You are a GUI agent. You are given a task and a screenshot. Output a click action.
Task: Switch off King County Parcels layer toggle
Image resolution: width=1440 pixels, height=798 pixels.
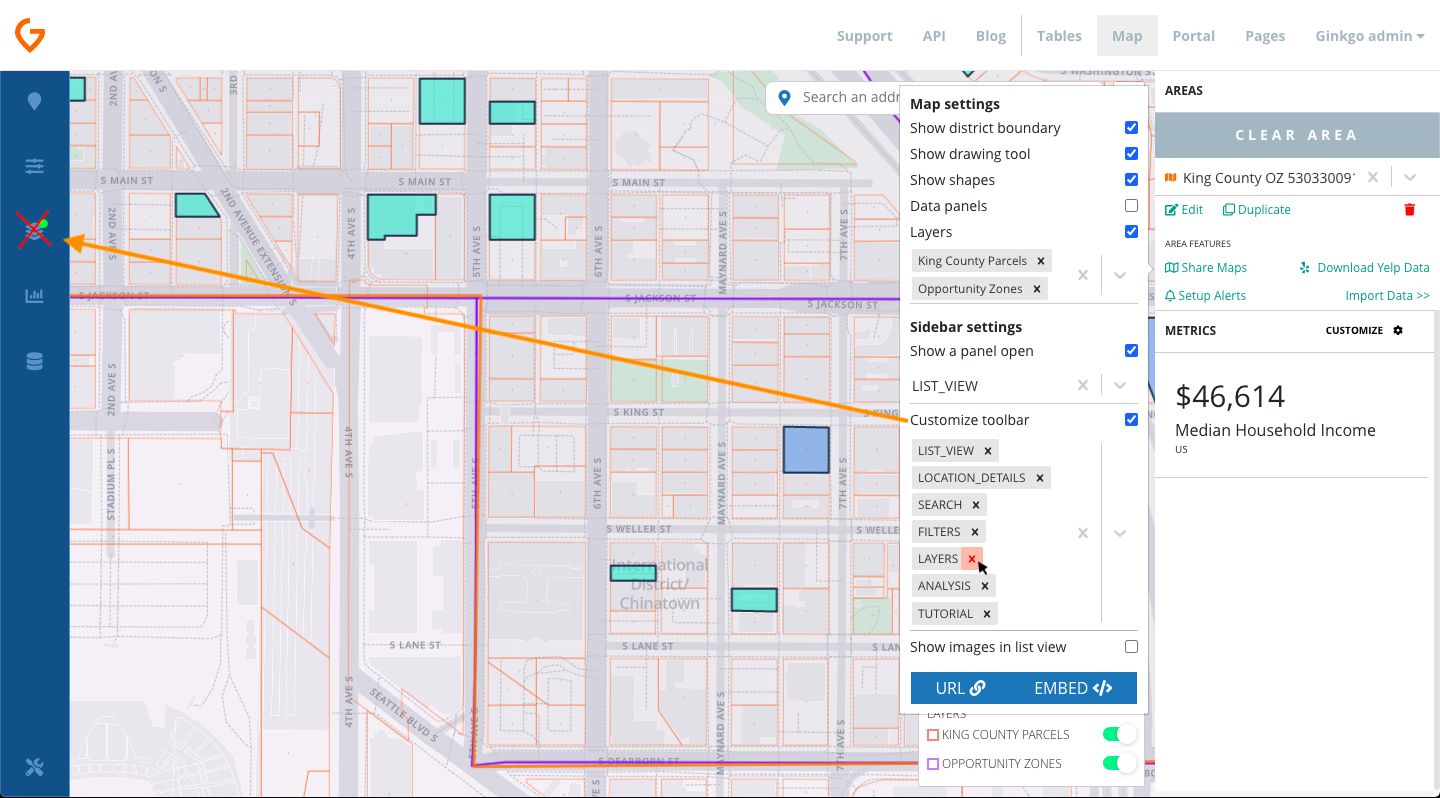tap(1120, 735)
